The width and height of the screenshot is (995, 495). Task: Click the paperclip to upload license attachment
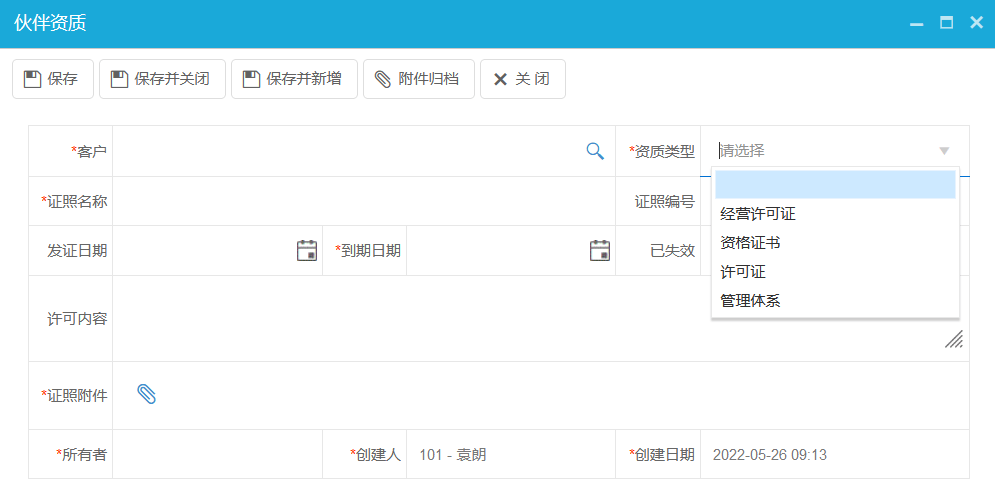[x=147, y=395]
